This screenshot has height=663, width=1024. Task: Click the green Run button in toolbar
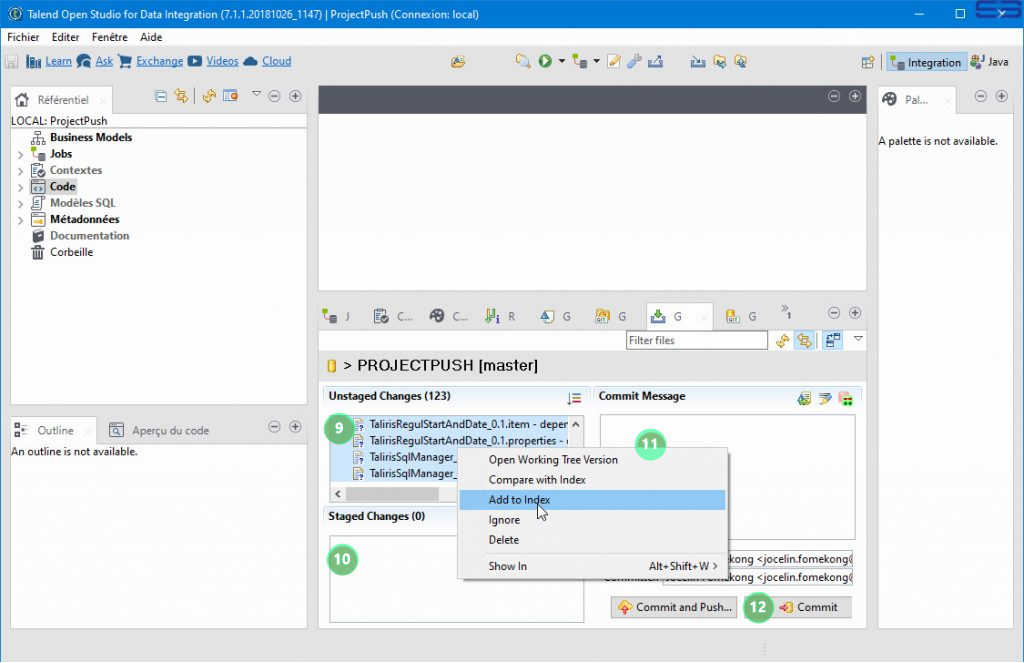point(545,61)
